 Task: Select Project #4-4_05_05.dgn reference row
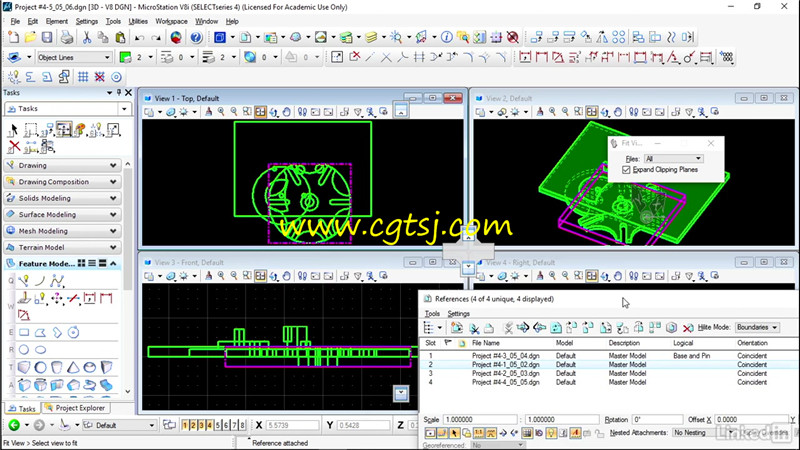609,382
